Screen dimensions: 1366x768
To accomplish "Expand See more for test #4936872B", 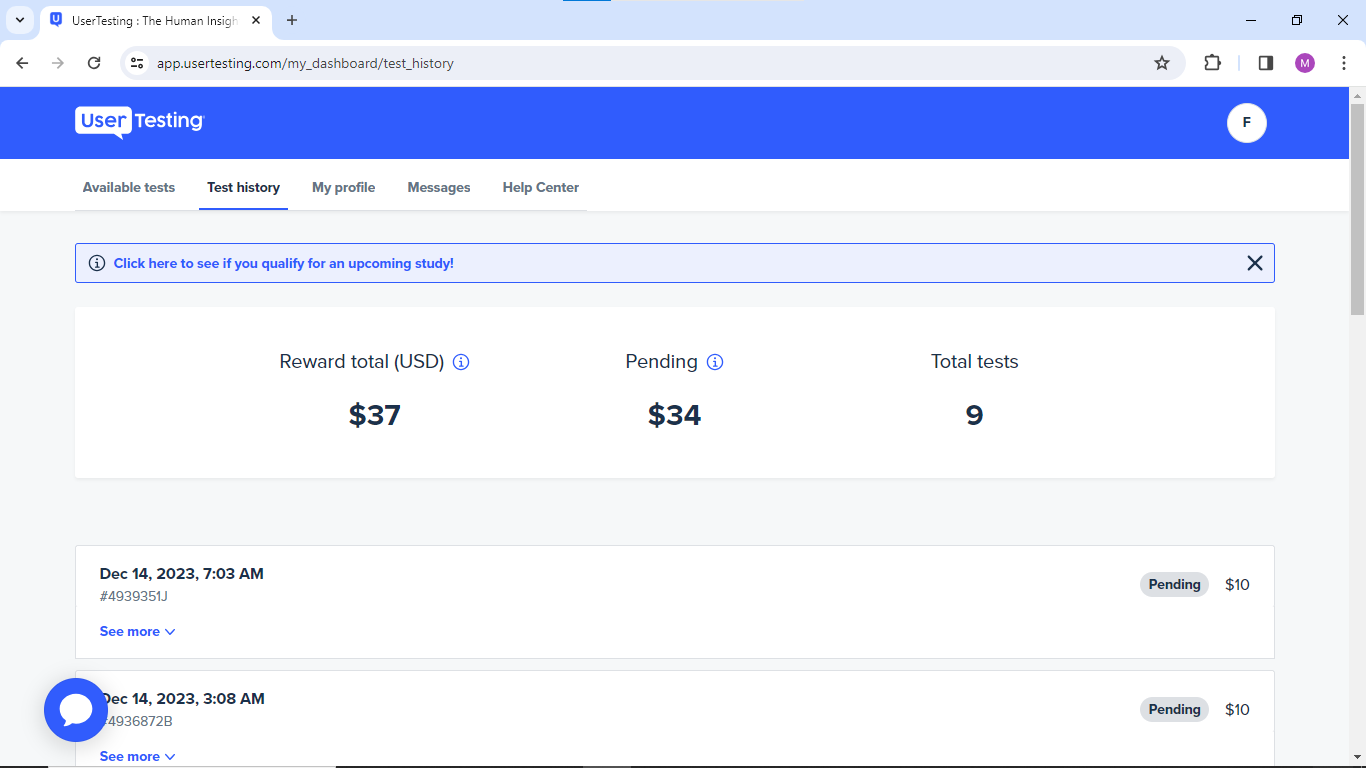I will point(137,756).
